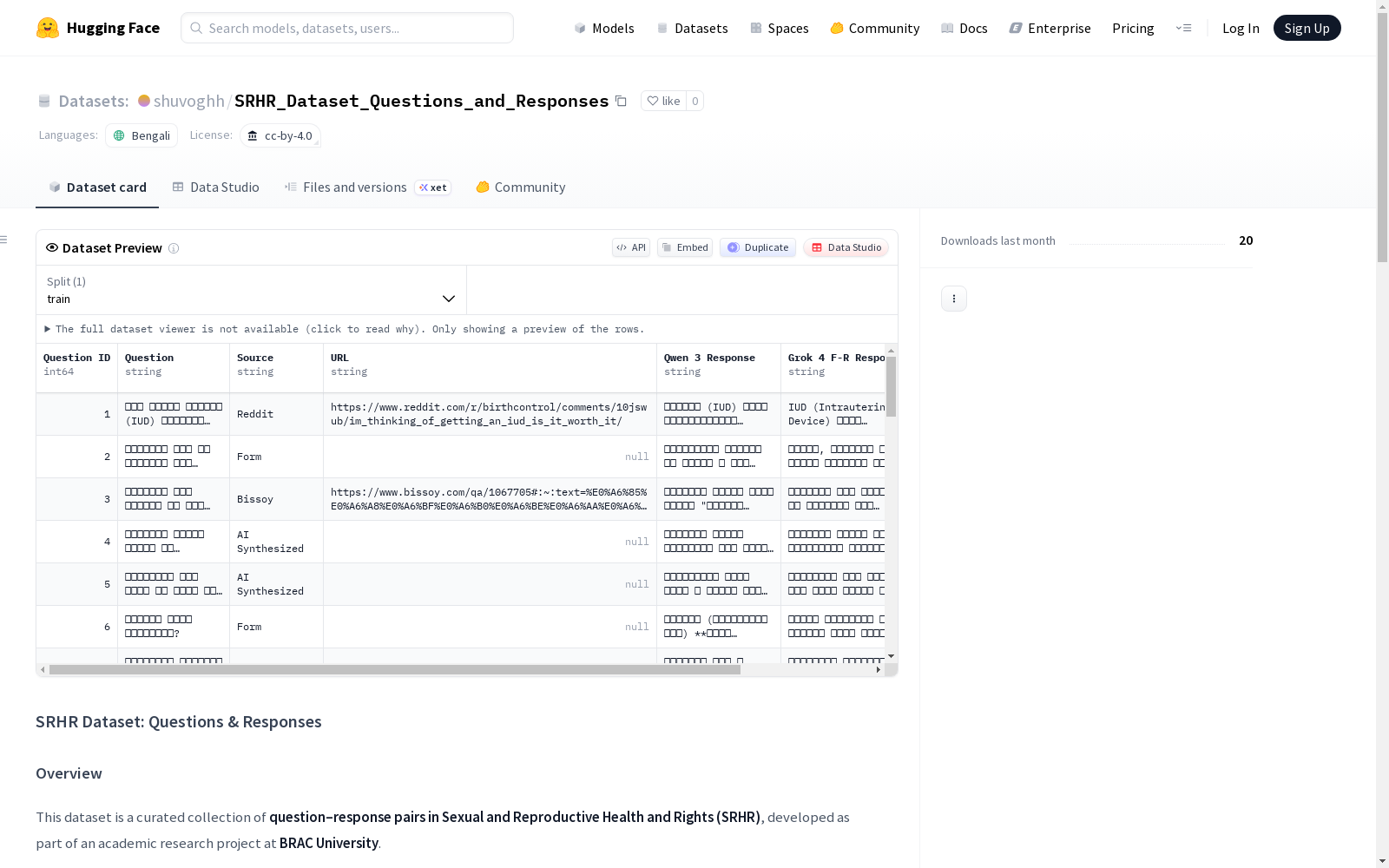Click the table vertical scrollbar thumb

click(x=892, y=386)
